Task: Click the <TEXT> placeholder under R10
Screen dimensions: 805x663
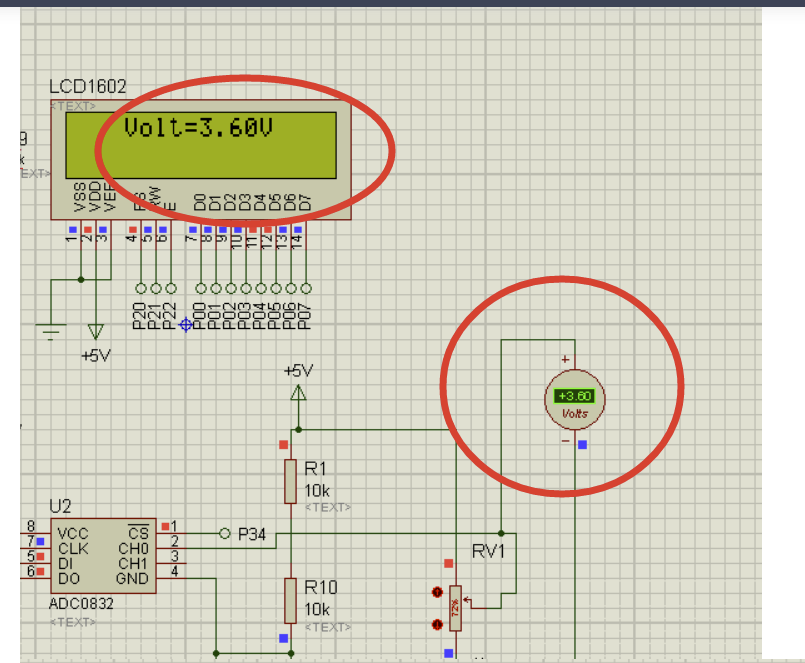Action: (328, 627)
